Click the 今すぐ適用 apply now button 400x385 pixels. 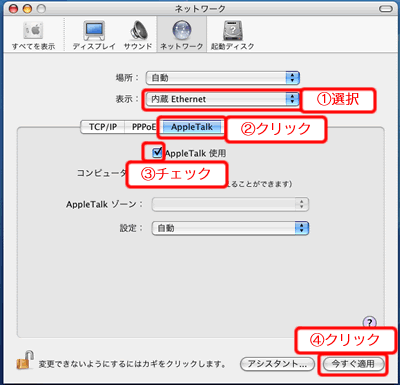[x=353, y=364]
